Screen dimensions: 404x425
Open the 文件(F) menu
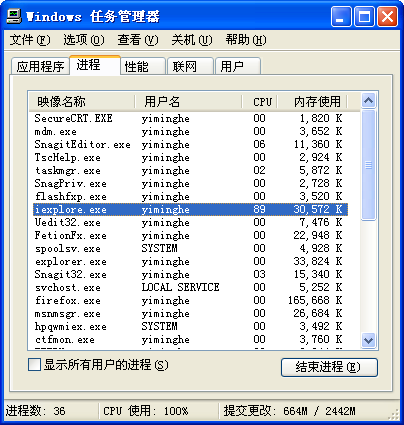(30, 40)
